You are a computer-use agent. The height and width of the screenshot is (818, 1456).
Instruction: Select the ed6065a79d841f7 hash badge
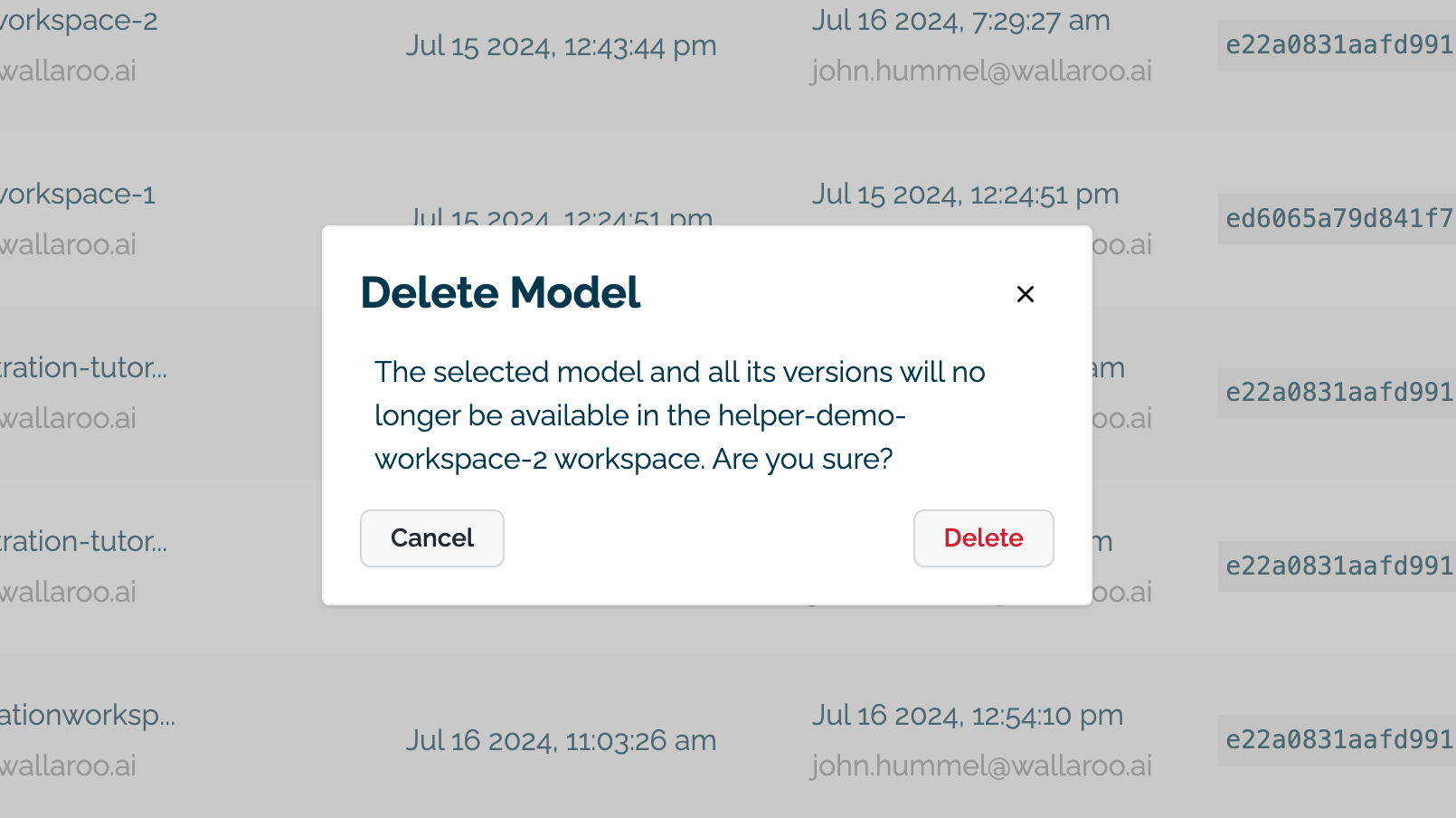pyautogui.click(x=1338, y=219)
